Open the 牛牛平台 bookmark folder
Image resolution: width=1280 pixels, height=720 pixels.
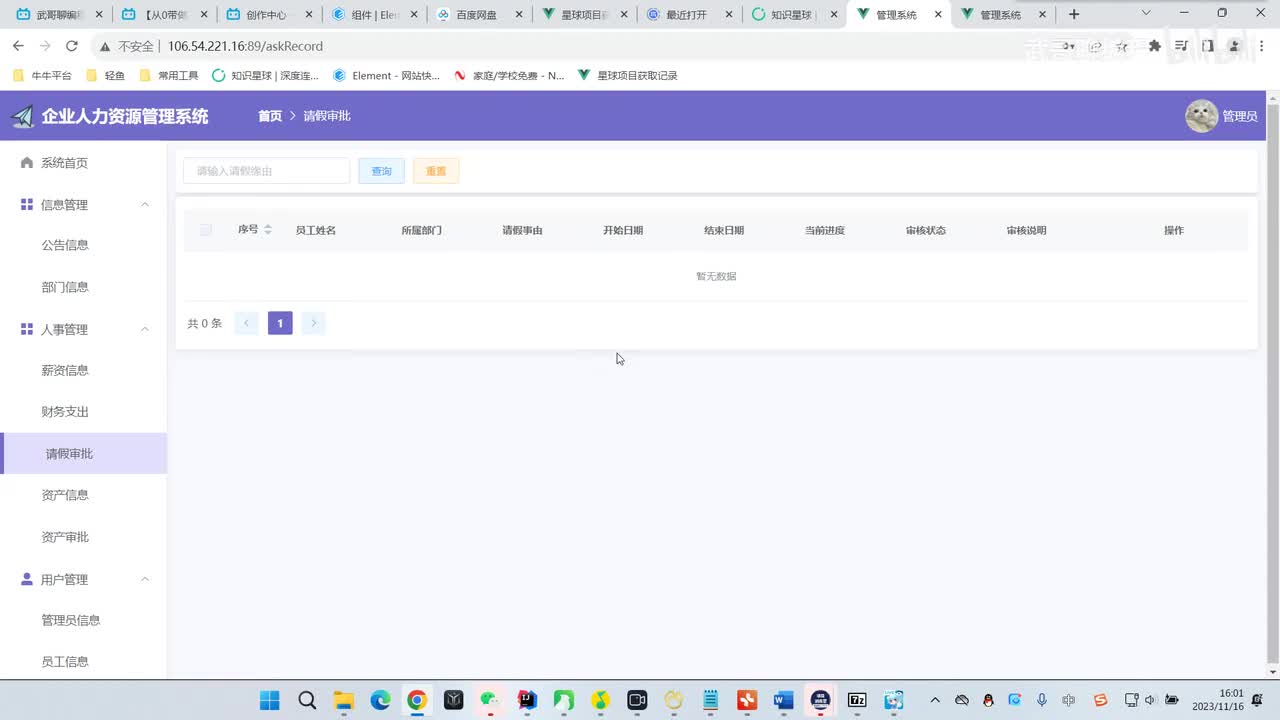(x=42, y=75)
